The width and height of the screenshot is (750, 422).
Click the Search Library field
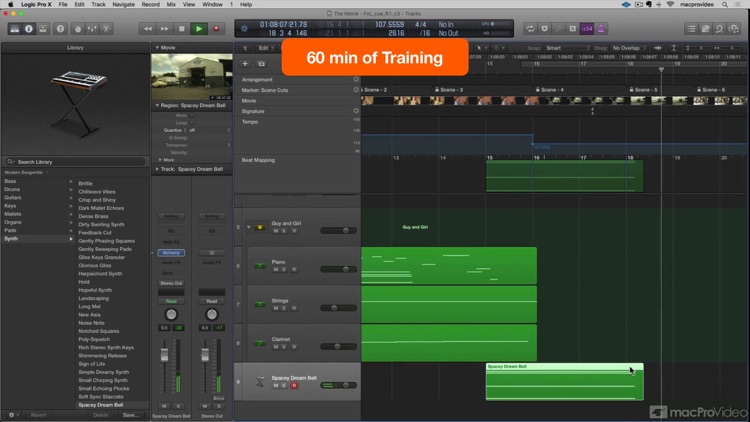75,162
